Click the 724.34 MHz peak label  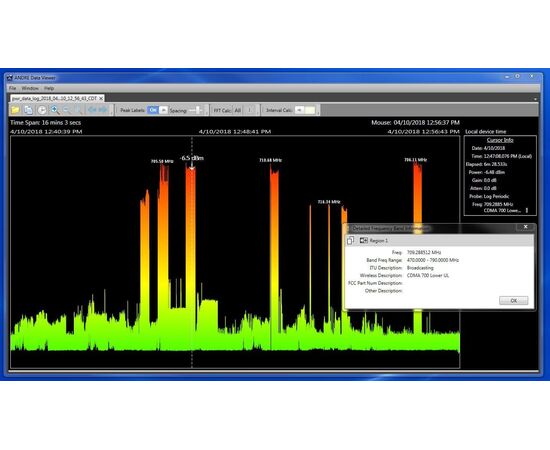click(x=329, y=202)
